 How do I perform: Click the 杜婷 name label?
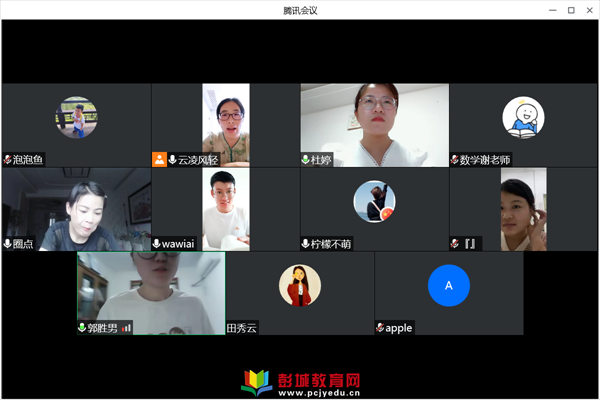coord(321,160)
